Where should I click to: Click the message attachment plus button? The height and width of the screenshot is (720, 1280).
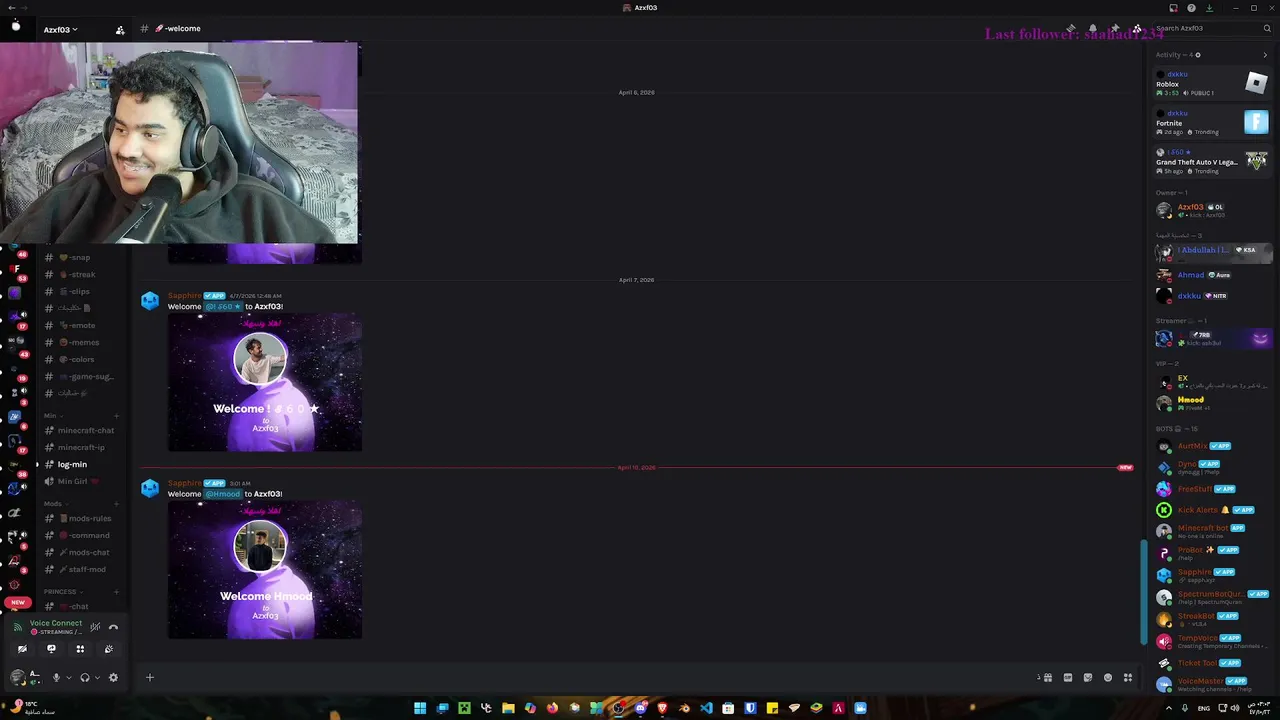click(x=150, y=677)
